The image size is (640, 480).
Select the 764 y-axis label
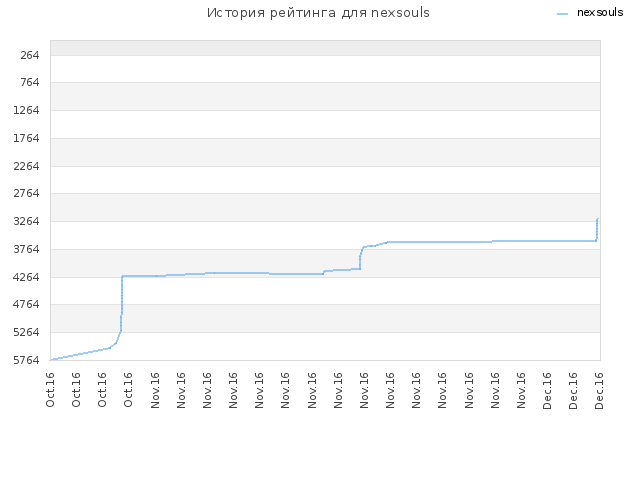point(30,82)
